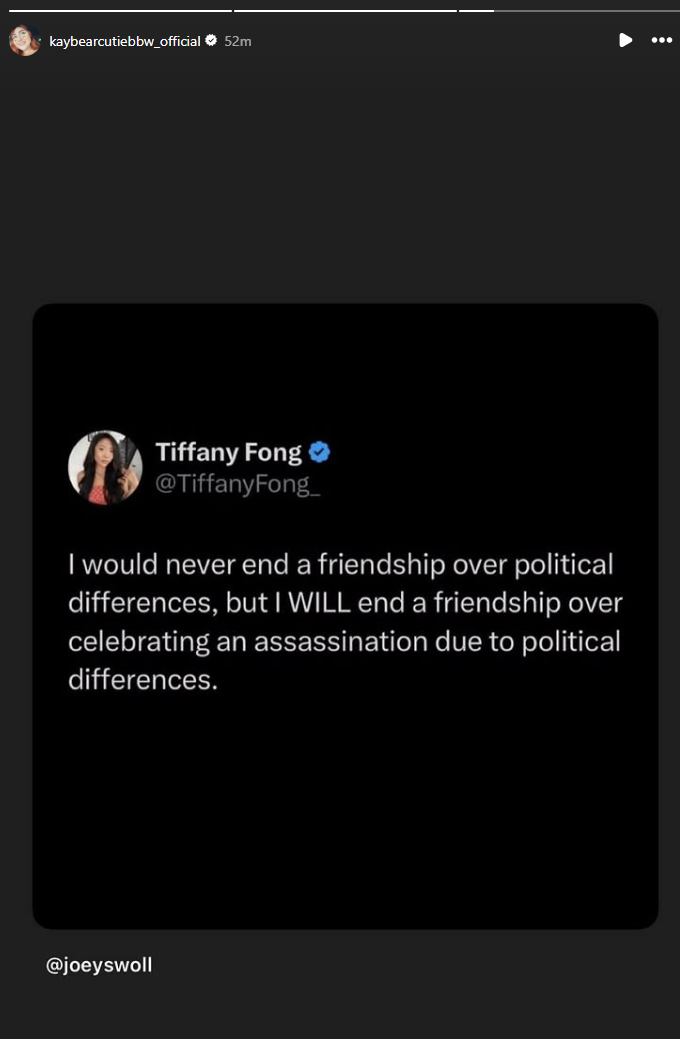Click the blue verified checkmark on the tweet
Image resolution: width=680 pixels, height=1039 pixels.
319,452
